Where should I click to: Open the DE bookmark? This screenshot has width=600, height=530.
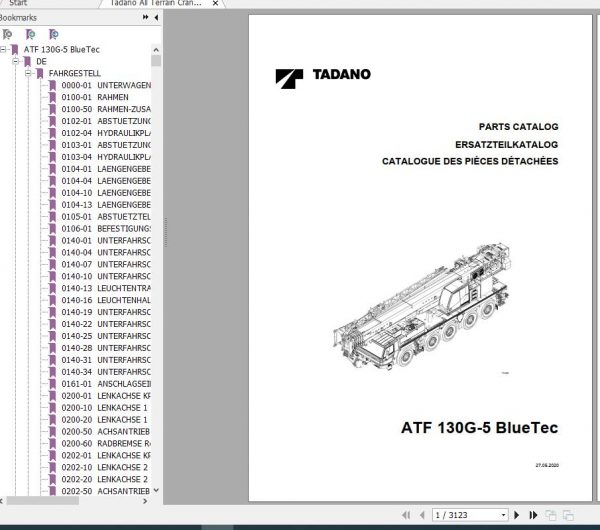[x=41, y=61]
